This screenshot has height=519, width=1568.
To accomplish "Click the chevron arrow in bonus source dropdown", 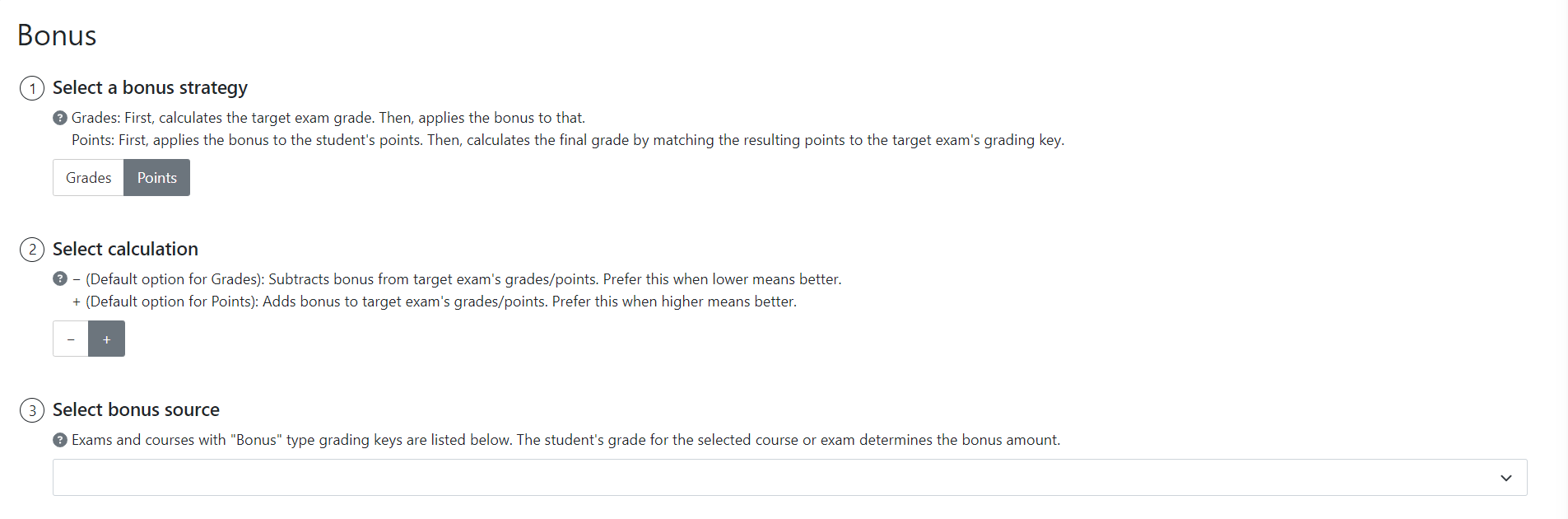I will pyautogui.click(x=1505, y=478).
